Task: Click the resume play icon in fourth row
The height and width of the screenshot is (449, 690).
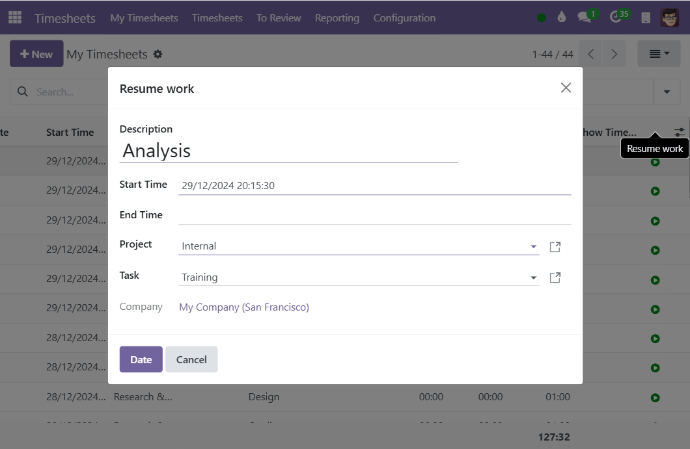Action: coord(655,250)
